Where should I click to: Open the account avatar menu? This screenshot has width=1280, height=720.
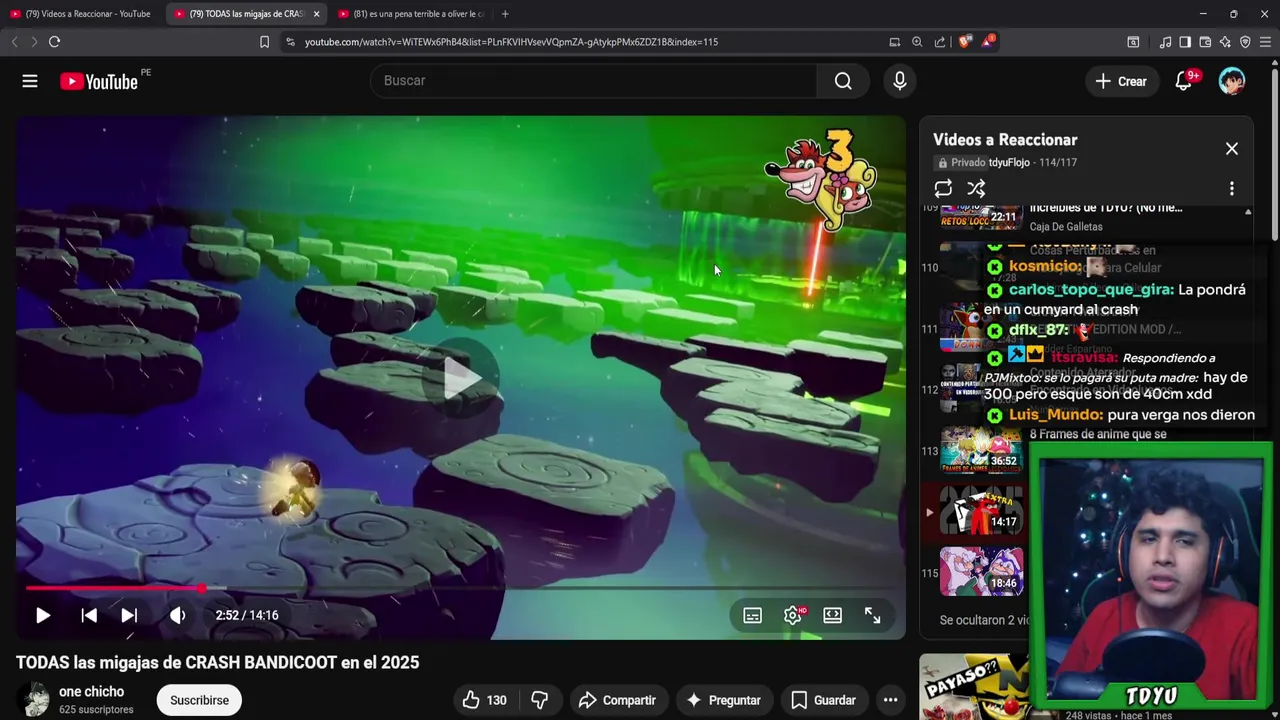tap(1232, 81)
